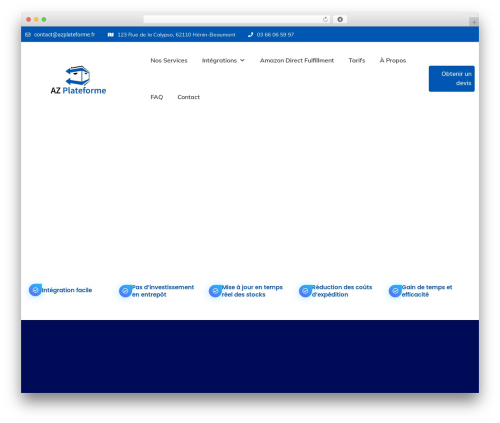Open the À Propos menu item
The image size is (500, 423).
click(x=393, y=60)
